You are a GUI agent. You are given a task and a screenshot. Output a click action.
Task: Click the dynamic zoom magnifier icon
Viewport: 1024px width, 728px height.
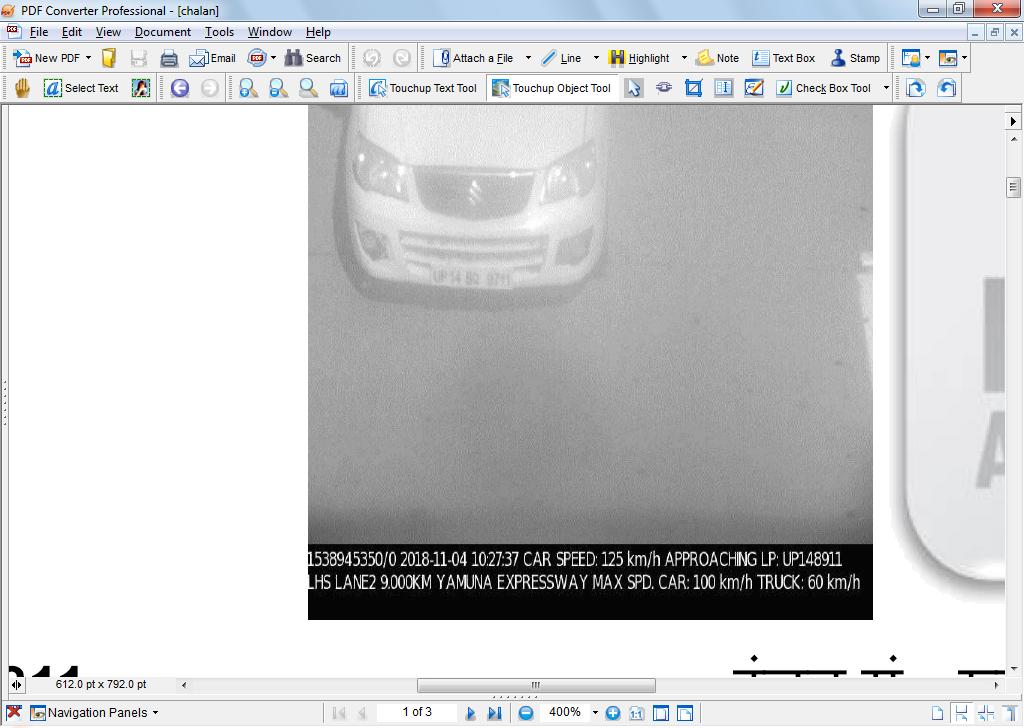(x=308, y=88)
